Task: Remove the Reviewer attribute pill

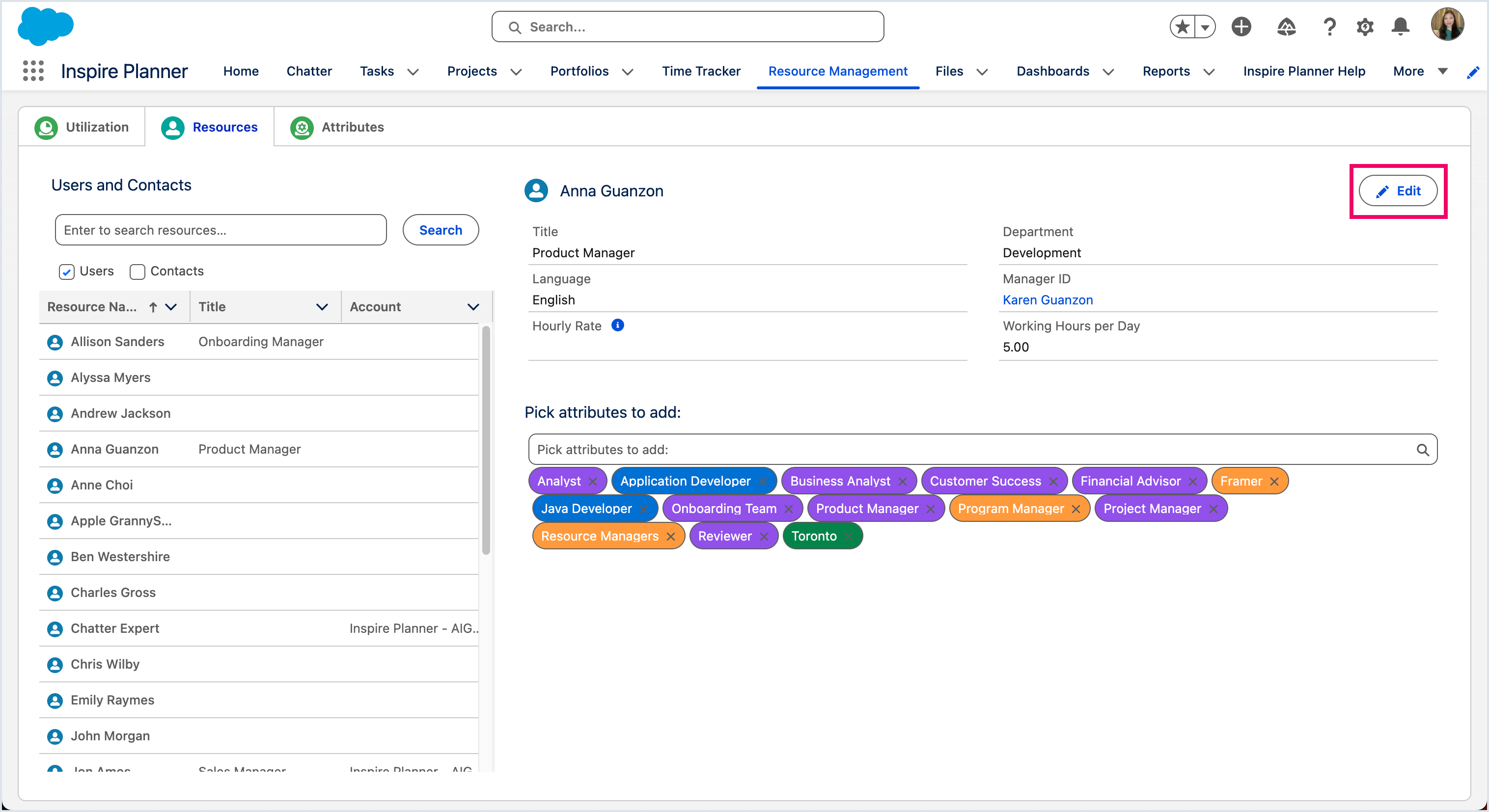Action: [x=764, y=536]
